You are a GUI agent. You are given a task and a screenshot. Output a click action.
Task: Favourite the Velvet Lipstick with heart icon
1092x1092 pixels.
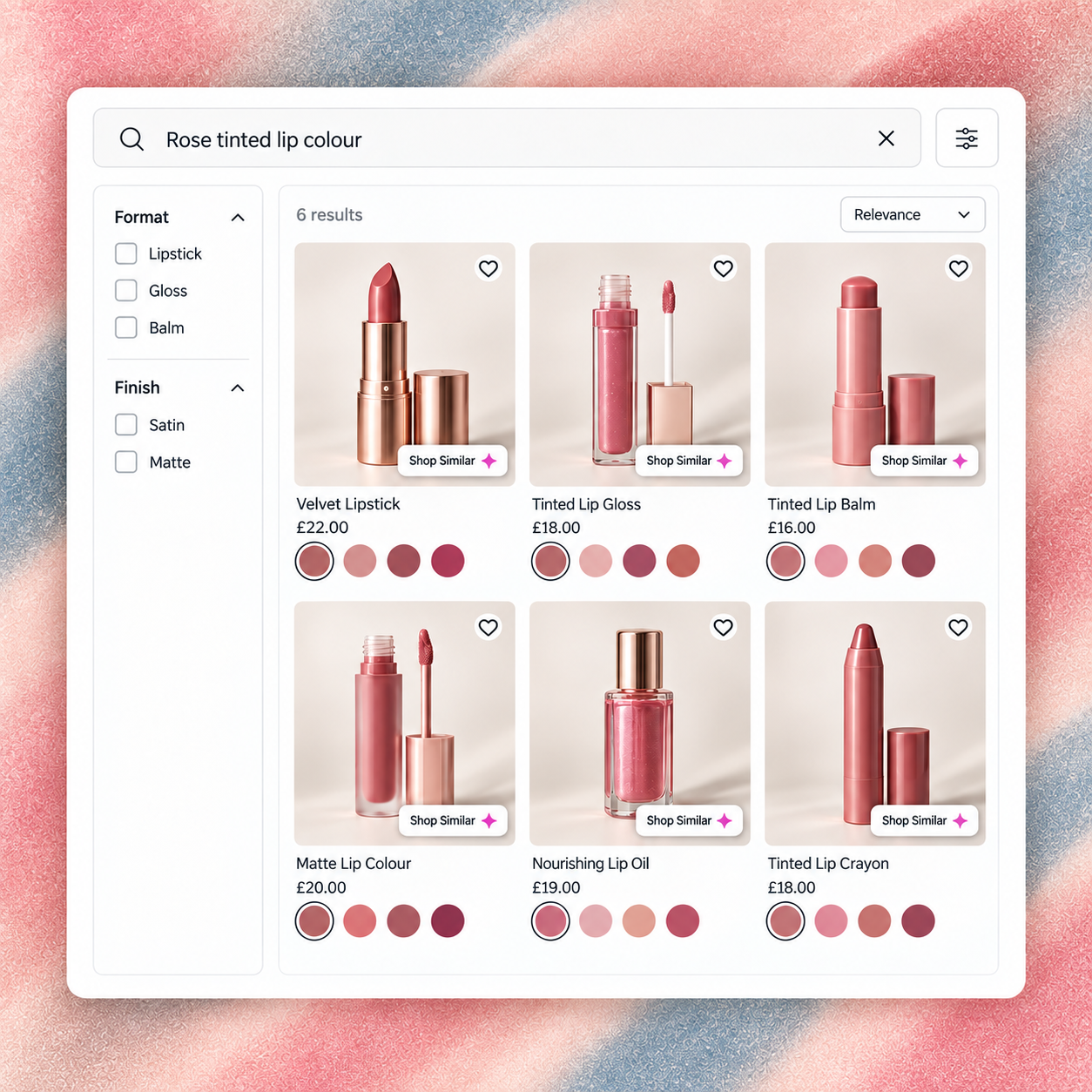click(x=489, y=268)
